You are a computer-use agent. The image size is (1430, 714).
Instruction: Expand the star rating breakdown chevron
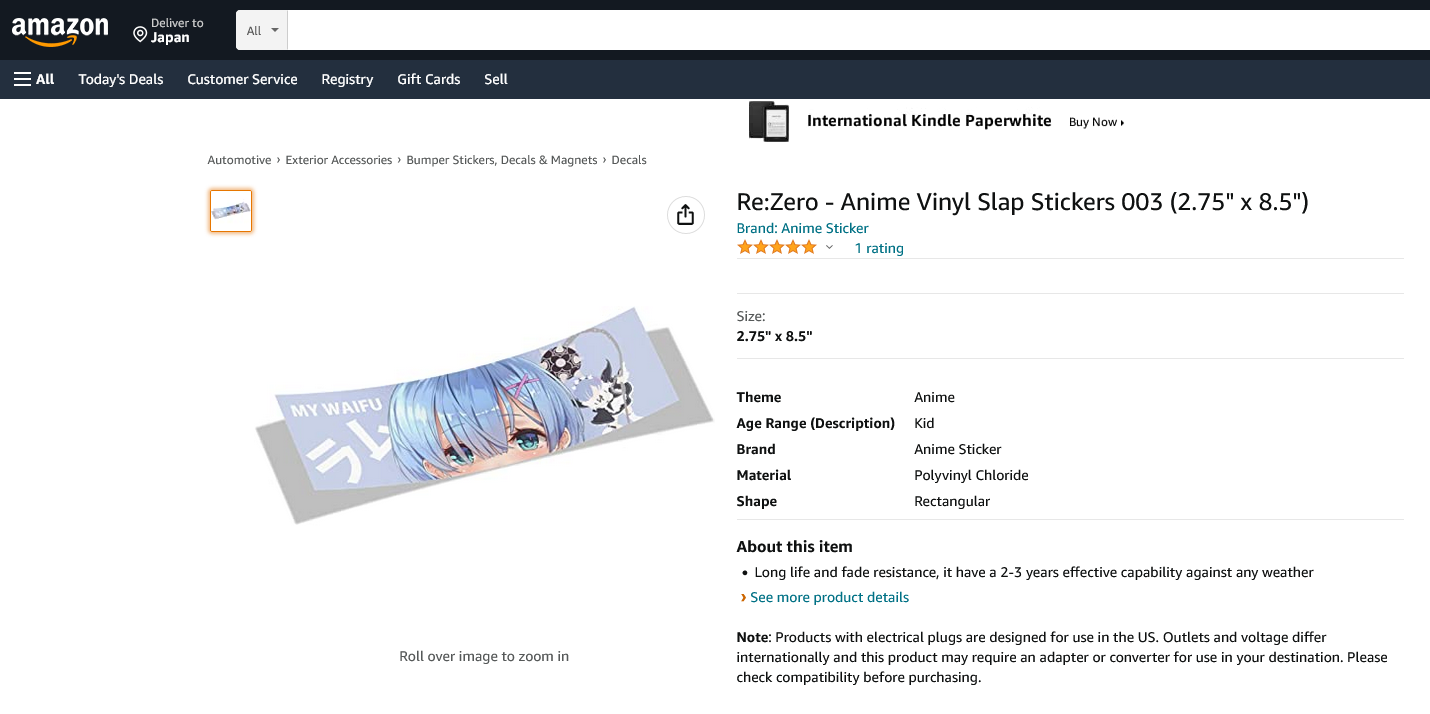(829, 248)
